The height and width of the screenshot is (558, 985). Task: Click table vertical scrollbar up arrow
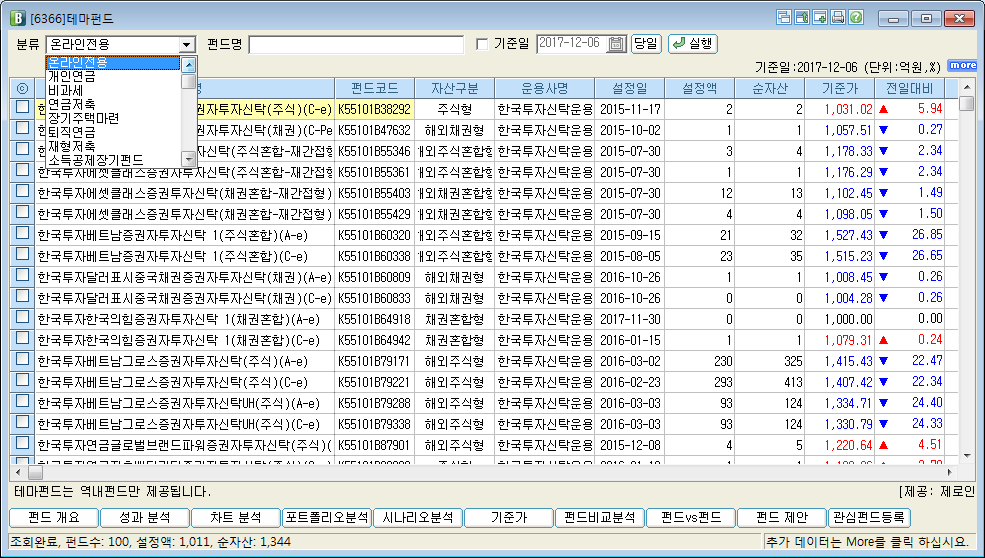coord(967,87)
